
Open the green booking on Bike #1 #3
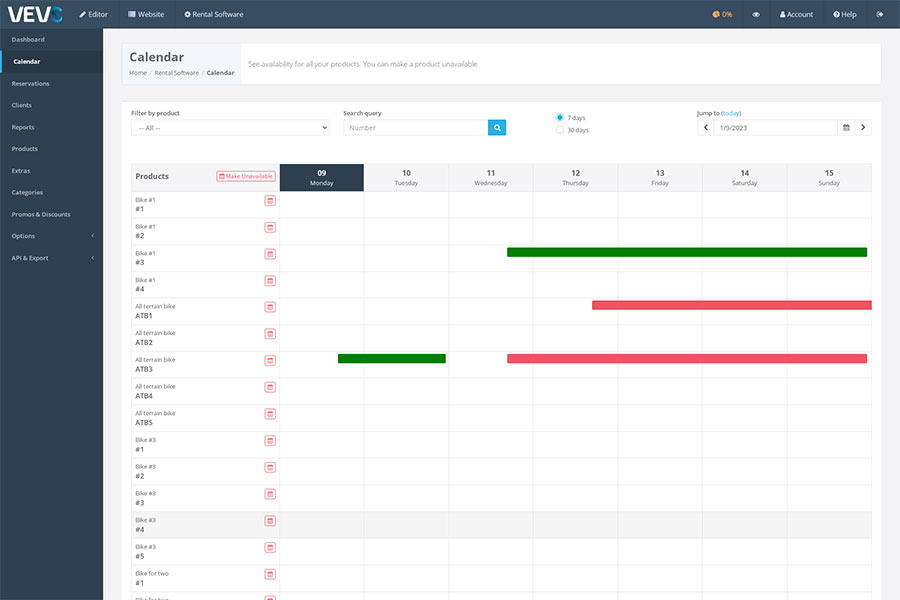(687, 252)
